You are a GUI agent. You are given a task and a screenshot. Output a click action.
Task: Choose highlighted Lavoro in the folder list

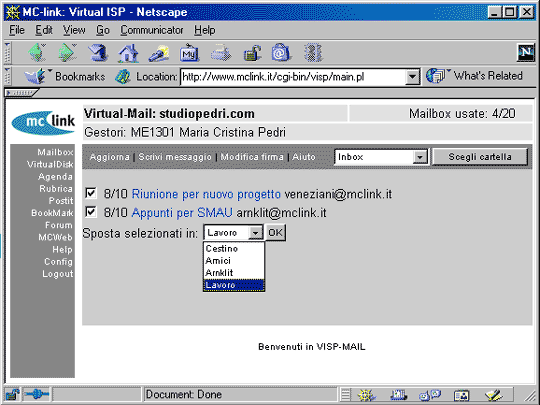[x=234, y=285]
